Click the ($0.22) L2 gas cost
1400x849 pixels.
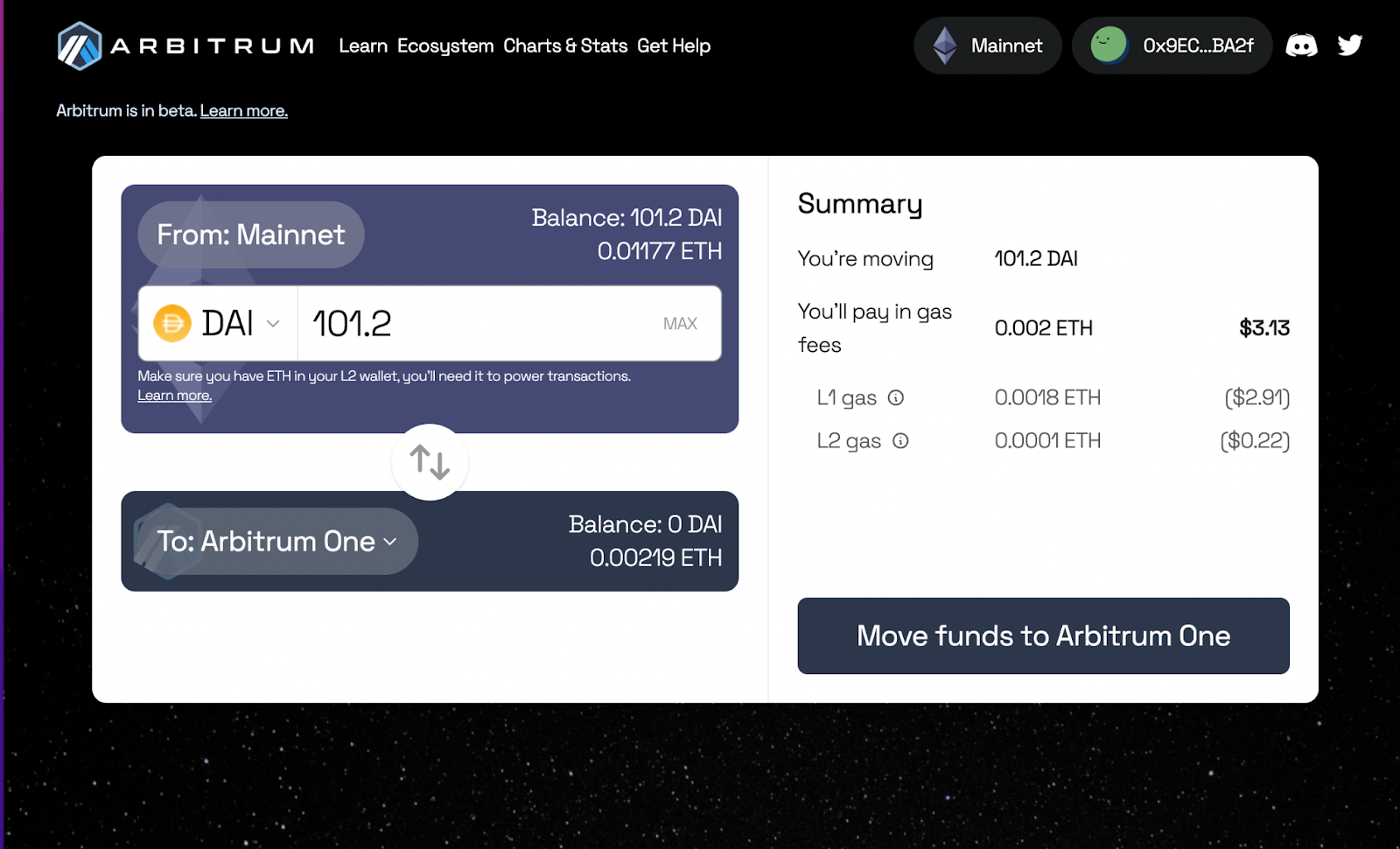click(x=1256, y=440)
